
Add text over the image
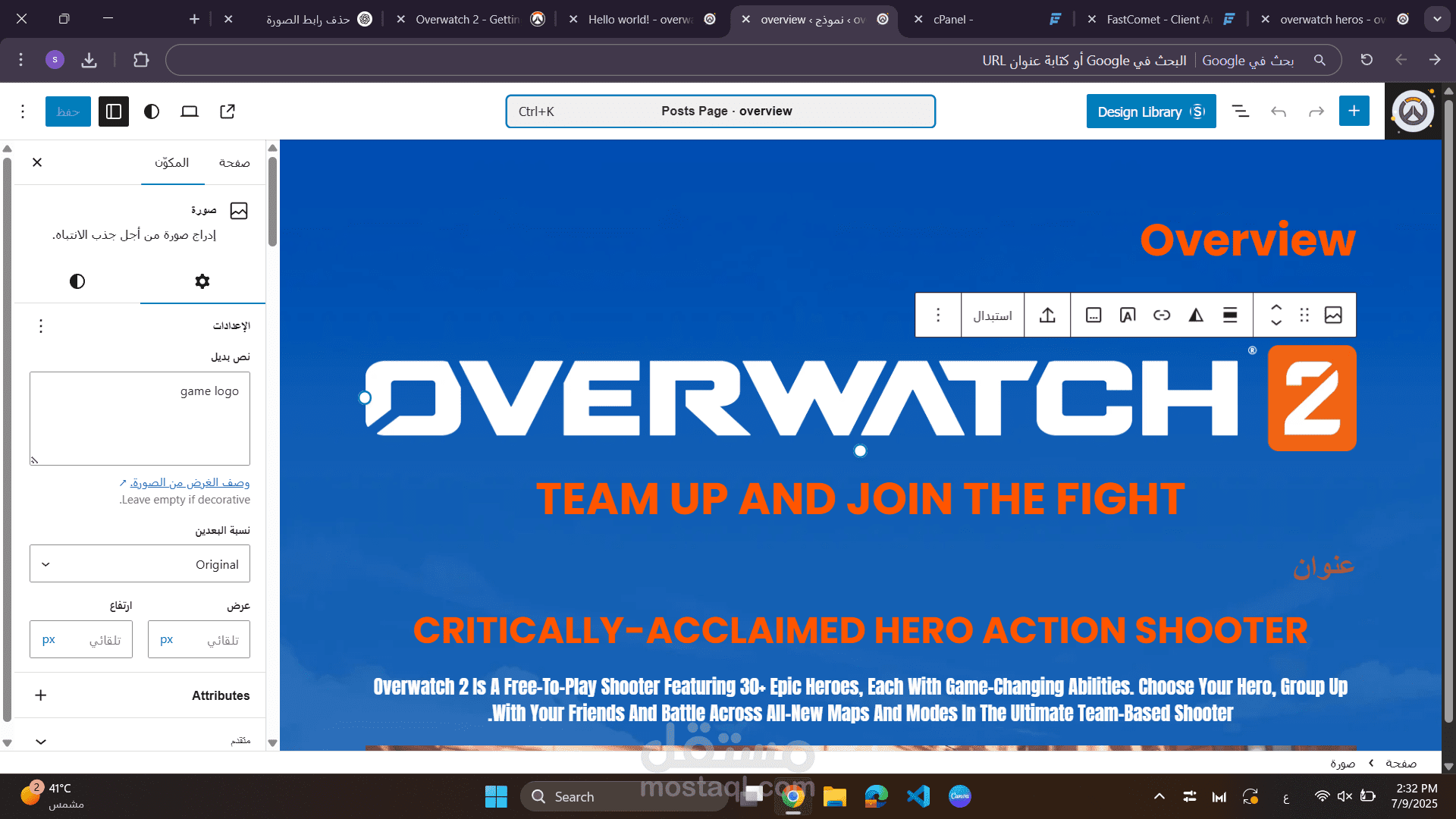(1128, 315)
